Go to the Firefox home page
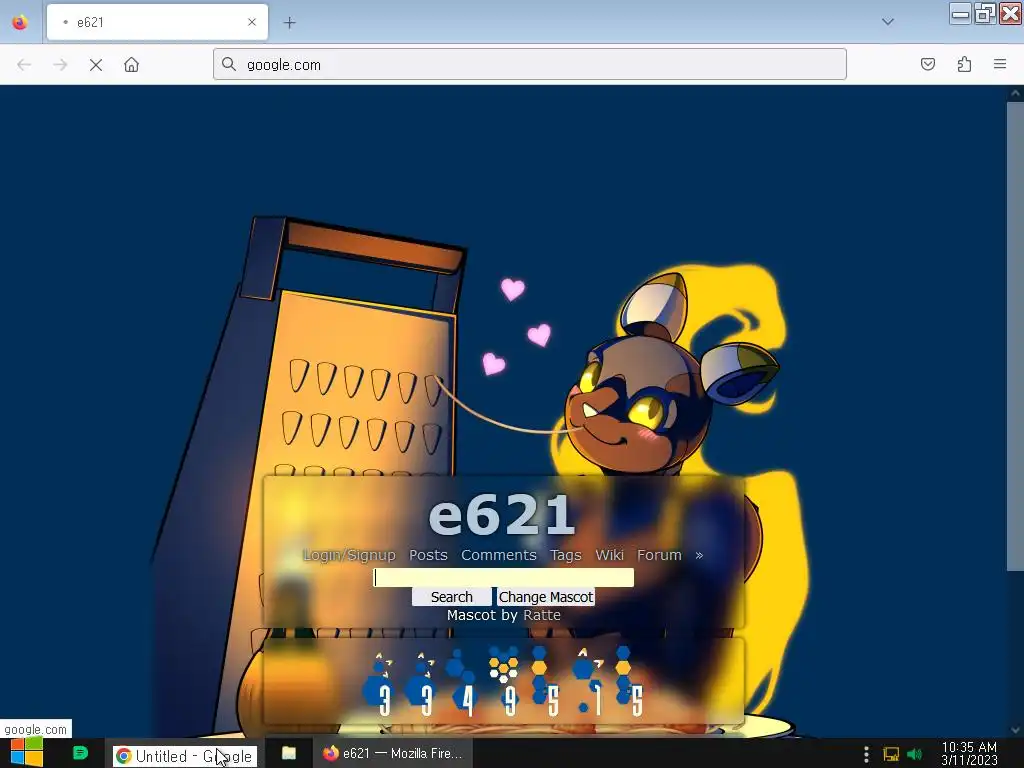The image size is (1024, 768). (131, 65)
